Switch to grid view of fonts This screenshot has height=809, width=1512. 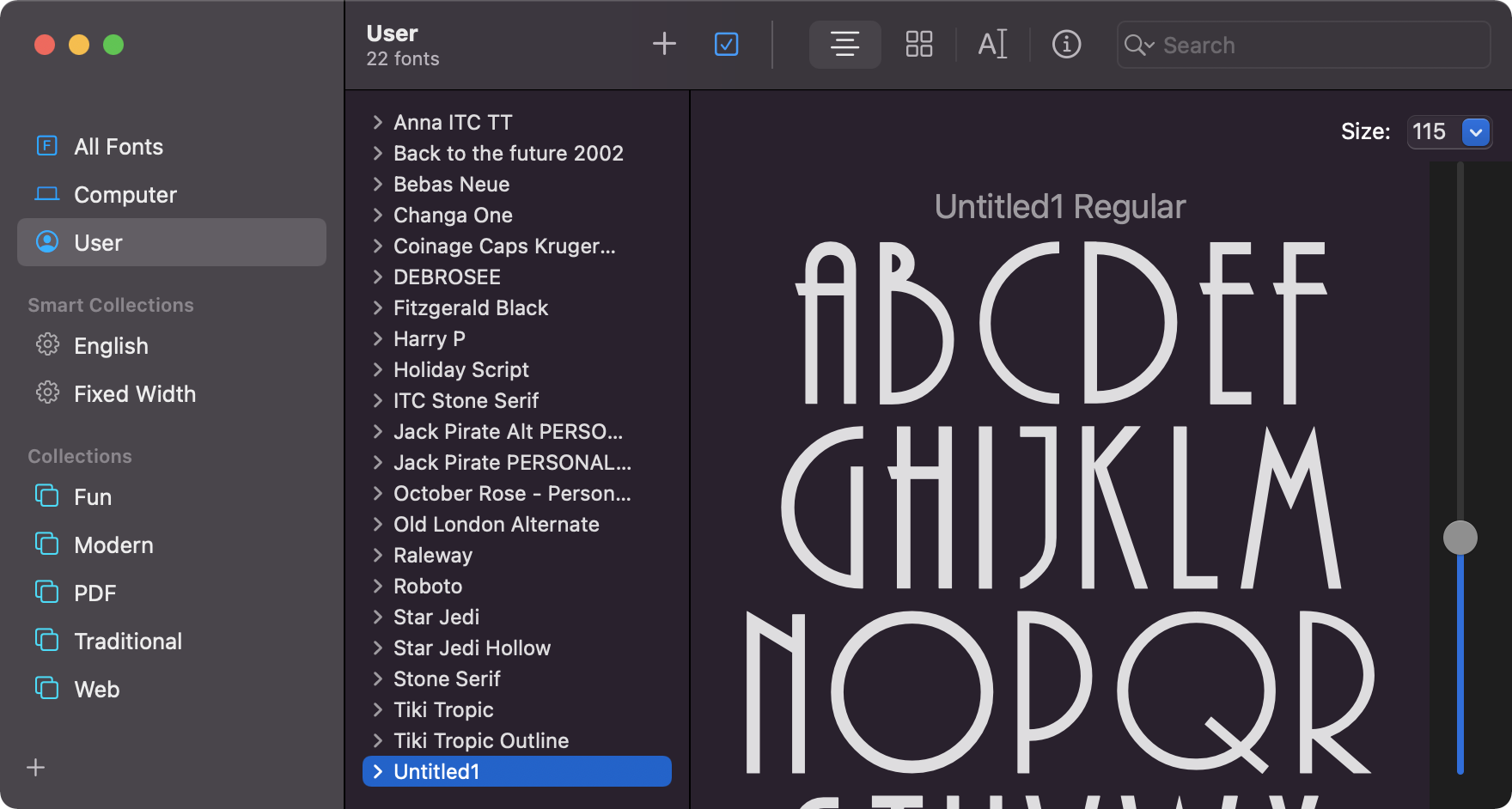(x=918, y=44)
